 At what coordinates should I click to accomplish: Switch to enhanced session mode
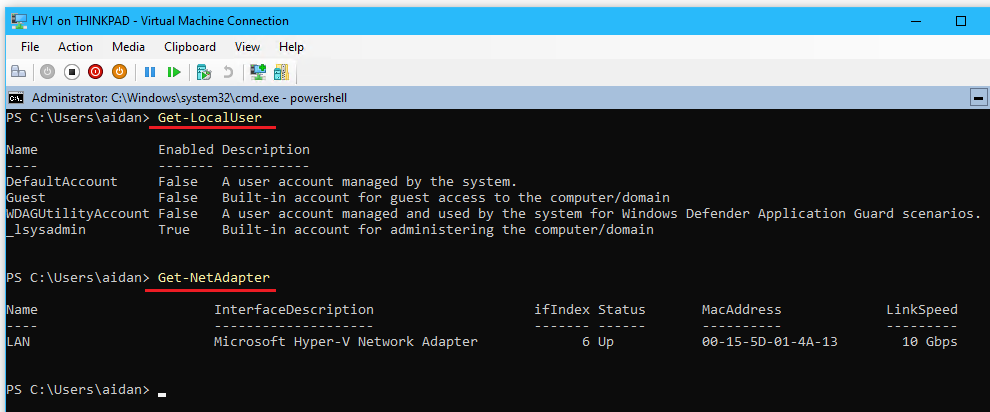257,72
